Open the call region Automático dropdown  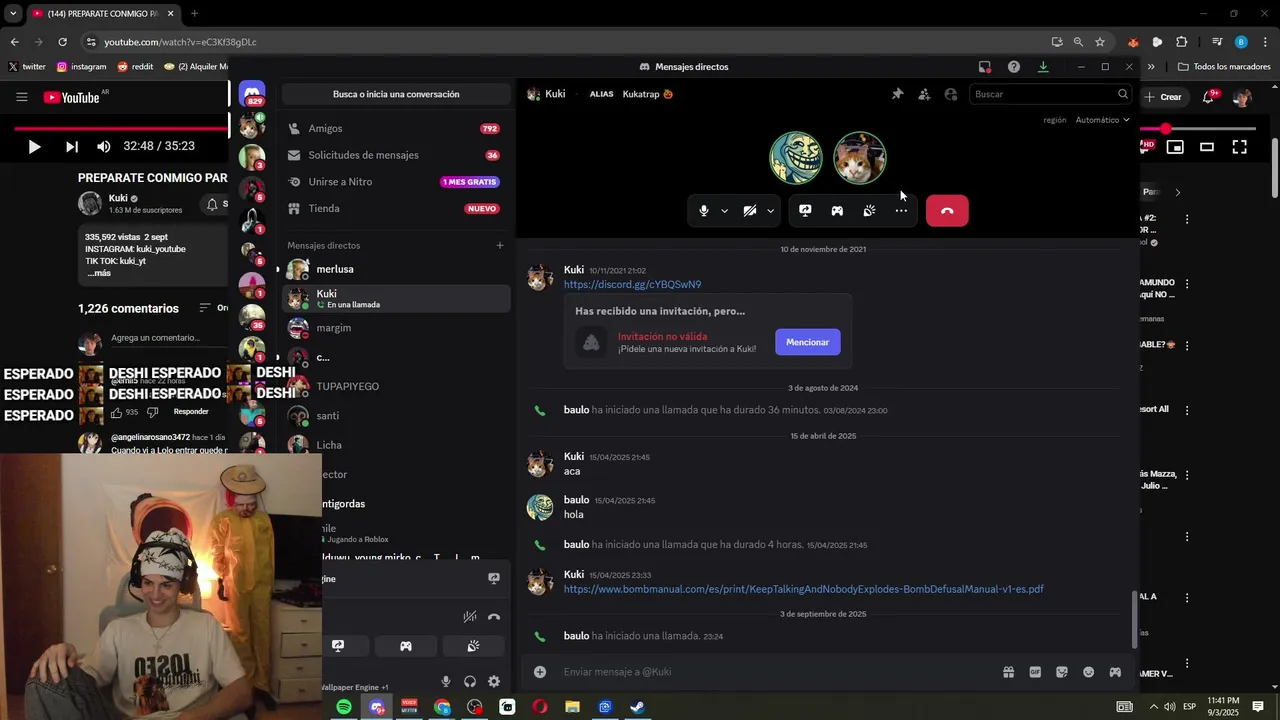tap(1102, 120)
